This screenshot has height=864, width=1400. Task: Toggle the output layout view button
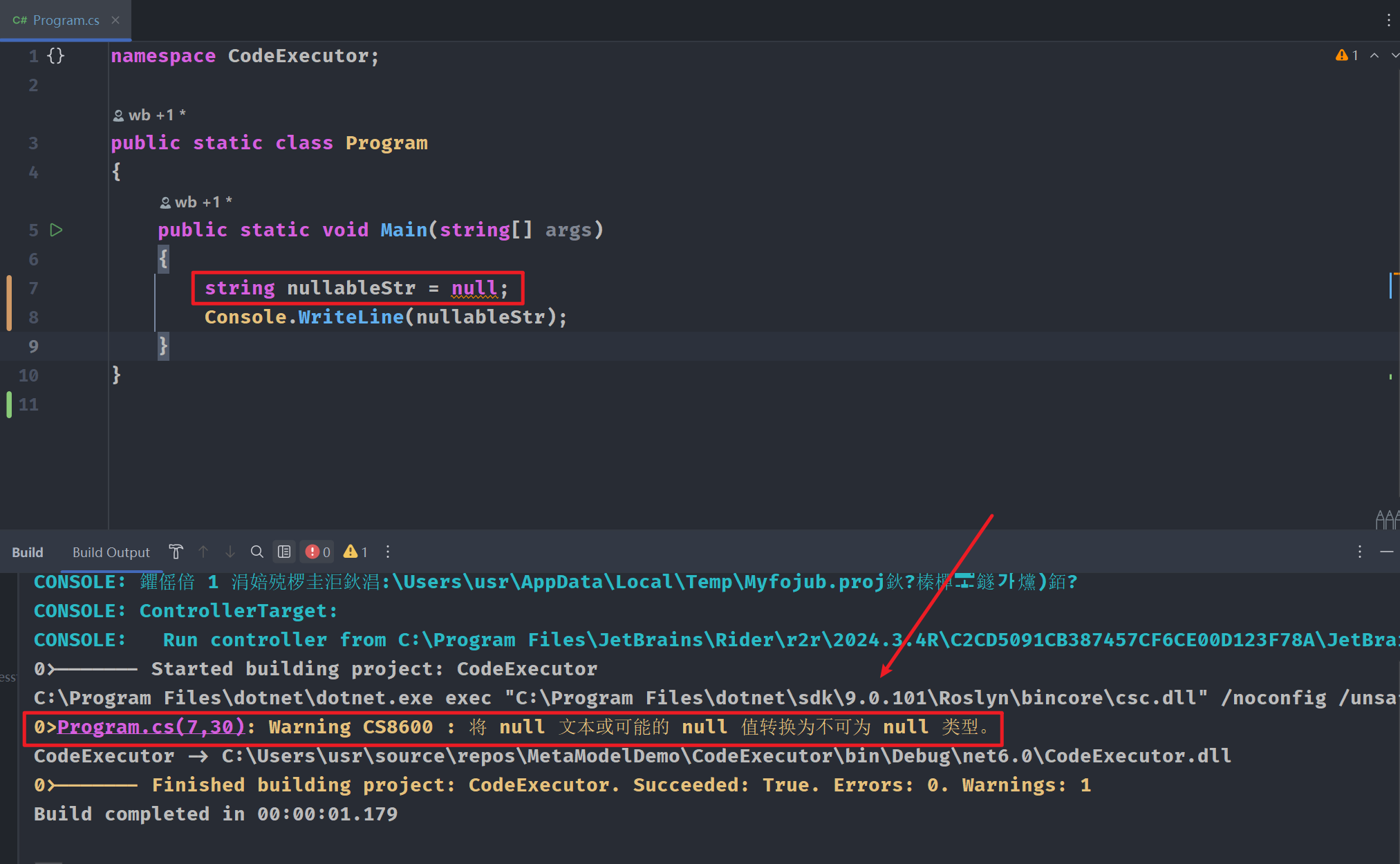point(284,552)
